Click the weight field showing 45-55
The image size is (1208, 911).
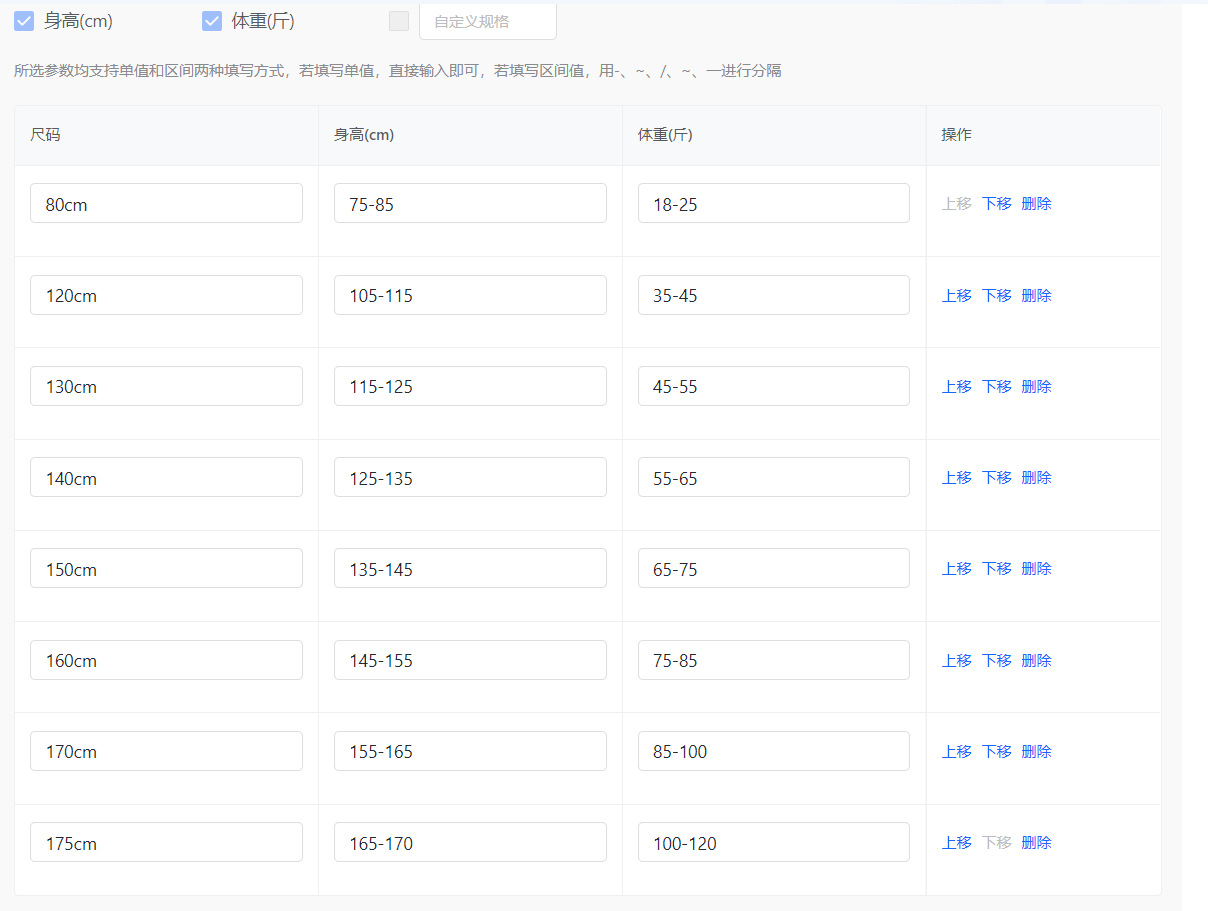coord(773,387)
